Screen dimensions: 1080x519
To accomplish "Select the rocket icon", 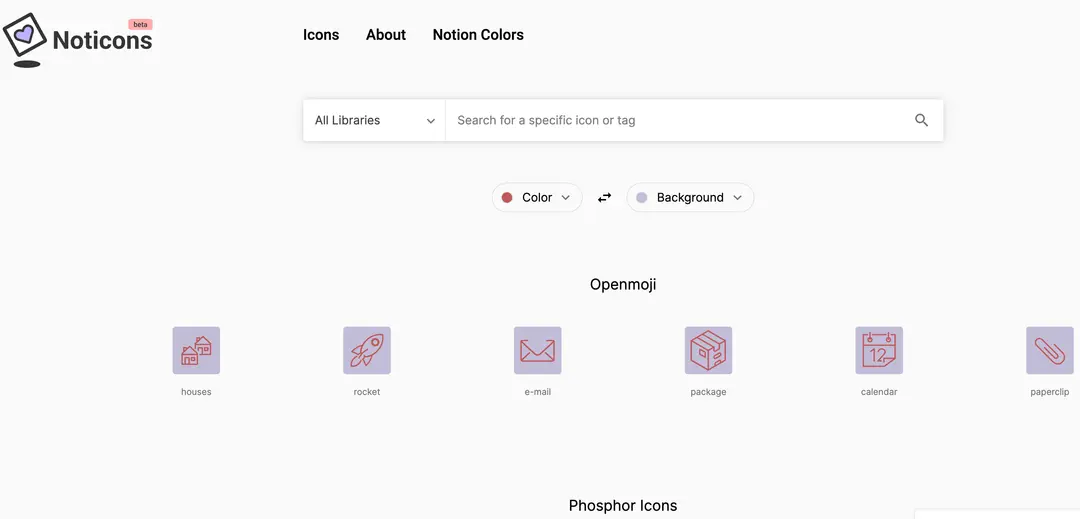I will click(x=367, y=350).
